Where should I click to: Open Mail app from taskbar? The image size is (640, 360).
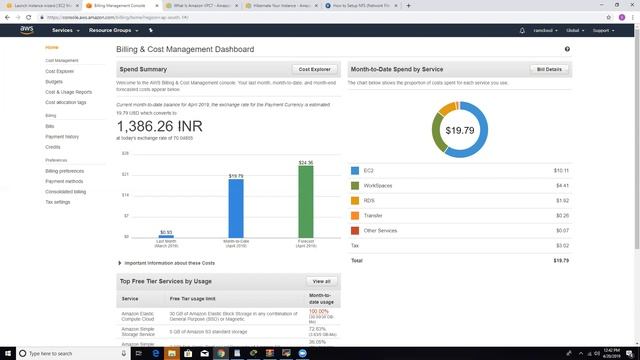(204, 353)
